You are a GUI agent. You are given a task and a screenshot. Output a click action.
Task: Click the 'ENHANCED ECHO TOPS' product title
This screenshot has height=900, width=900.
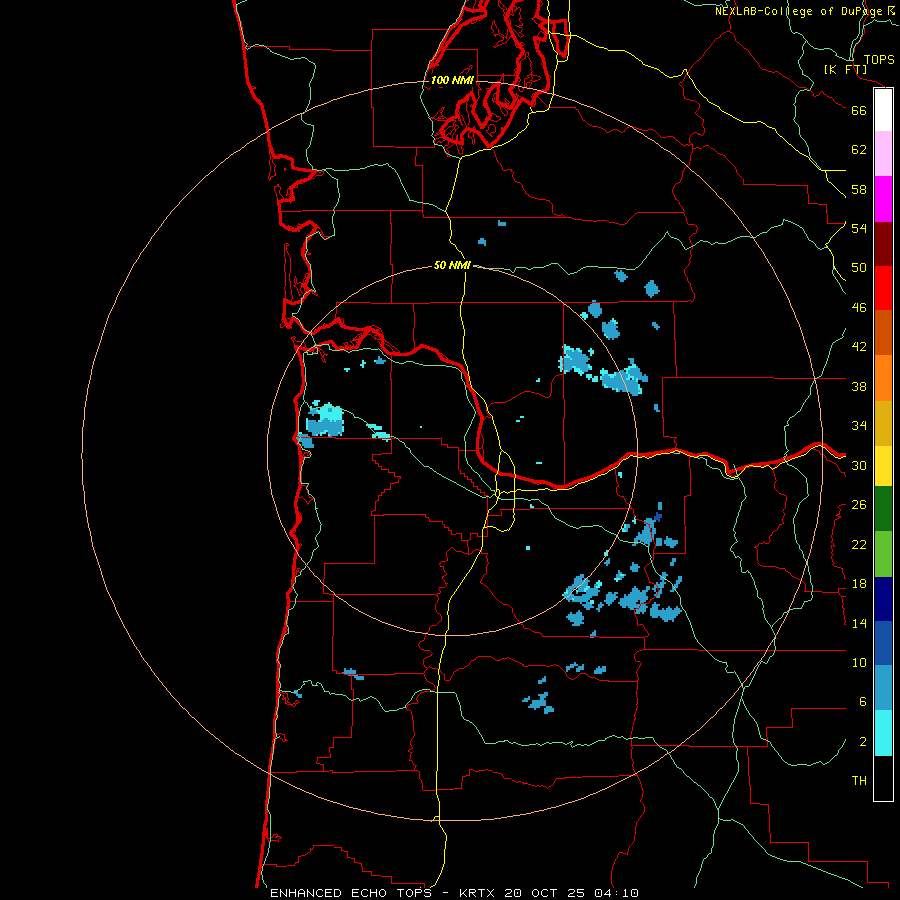[351, 893]
